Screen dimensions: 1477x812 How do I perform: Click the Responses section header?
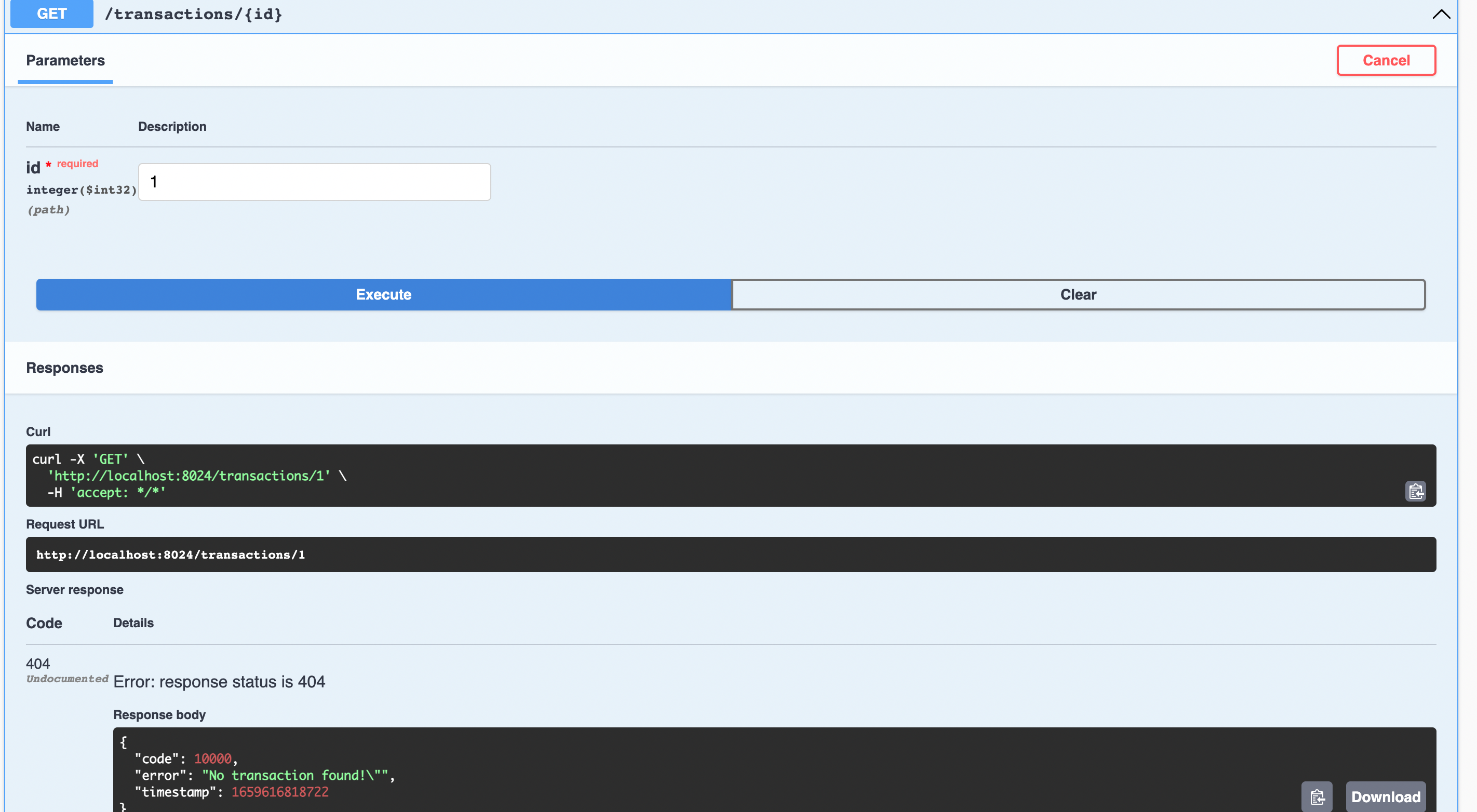64,367
